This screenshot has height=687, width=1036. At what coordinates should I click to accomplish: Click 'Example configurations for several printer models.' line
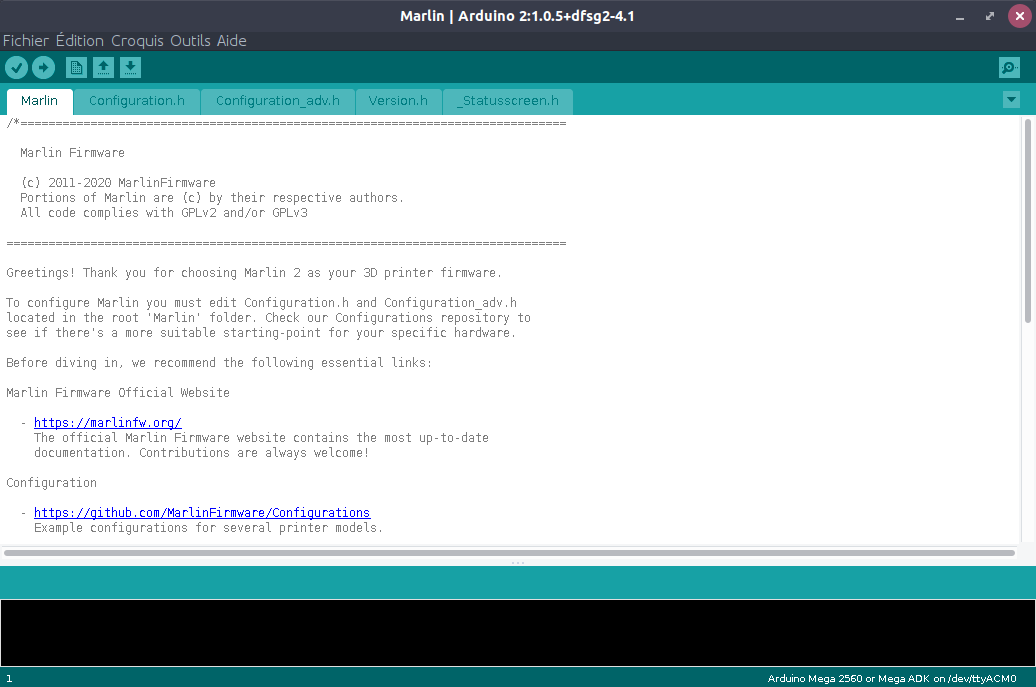click(x=208, y=528)
